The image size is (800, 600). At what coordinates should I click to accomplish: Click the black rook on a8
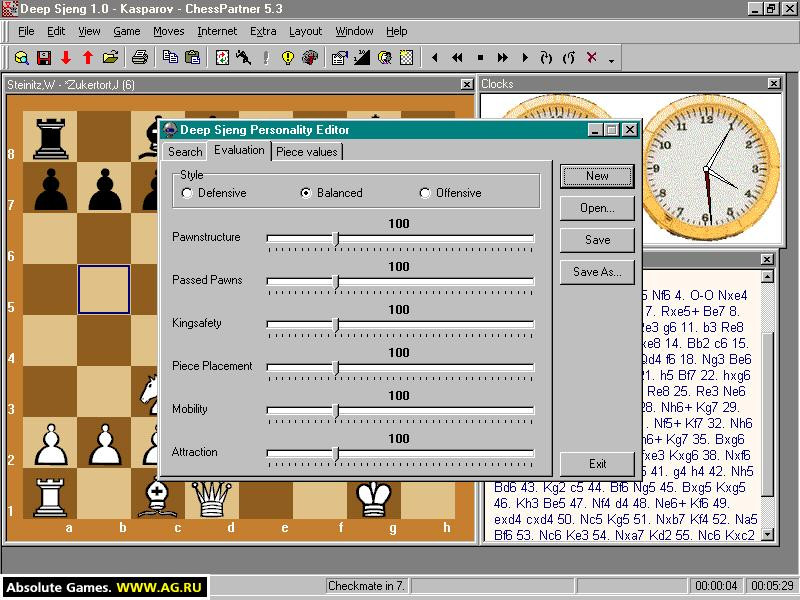(x=50, y=138)
